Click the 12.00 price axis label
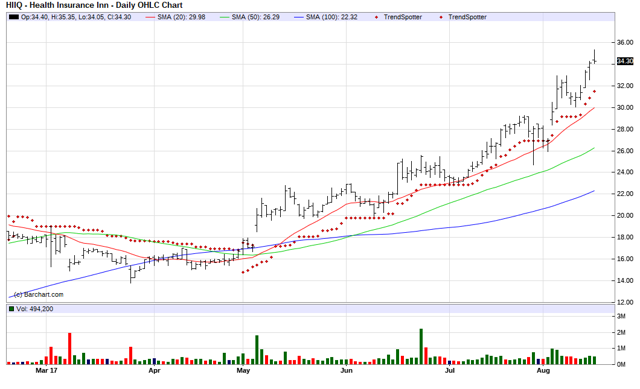 (x=625, y=302)
